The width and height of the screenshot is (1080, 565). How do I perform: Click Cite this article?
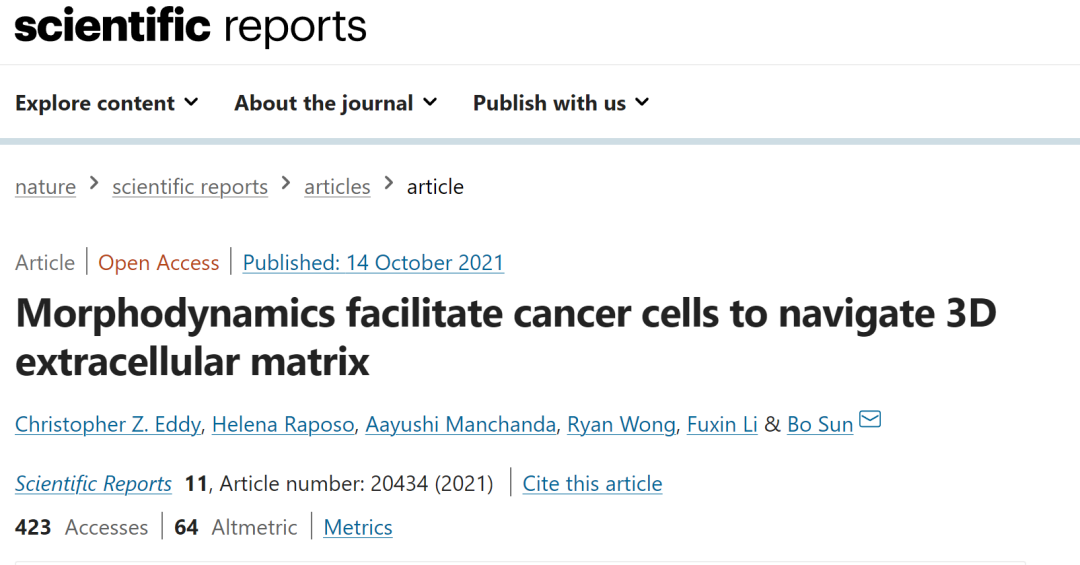pyautogui.click(x=592, y=484)
